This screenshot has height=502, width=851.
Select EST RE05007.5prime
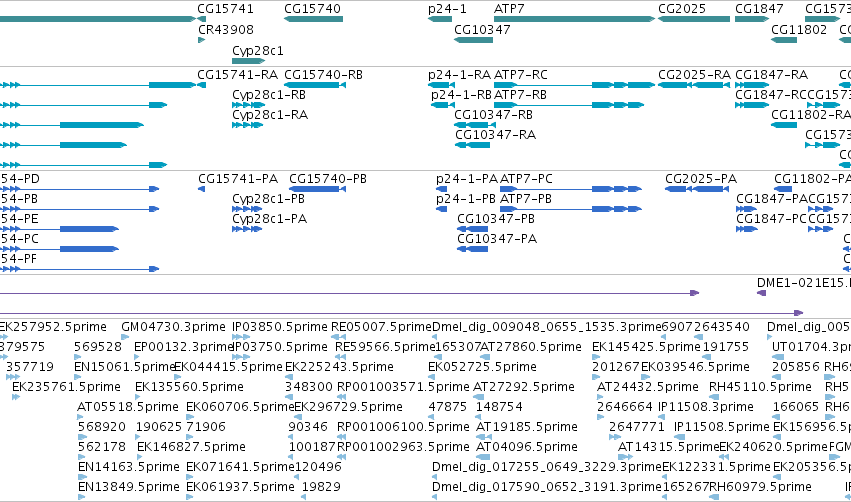click(382, 327)
